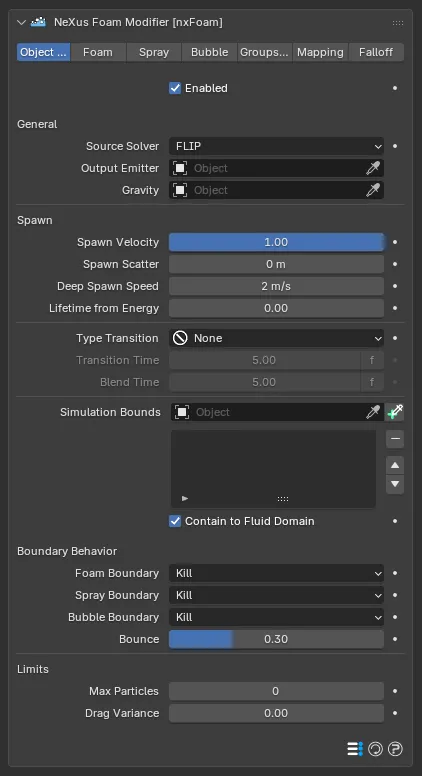Click the Drag Variance field
This screenshot has height=776, width=422.
[x=277, y=713]
